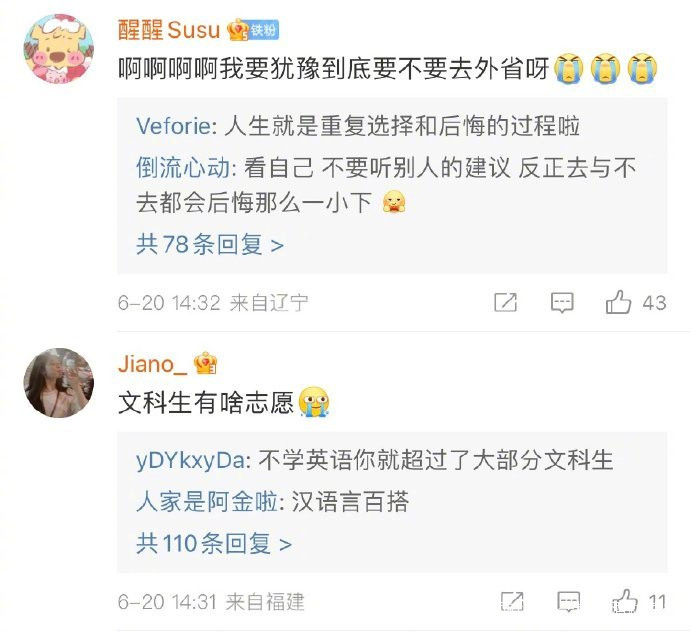The image size is (690, 632).
Task: Click the 铁粉 fan badge
Action: coord(264,30)
